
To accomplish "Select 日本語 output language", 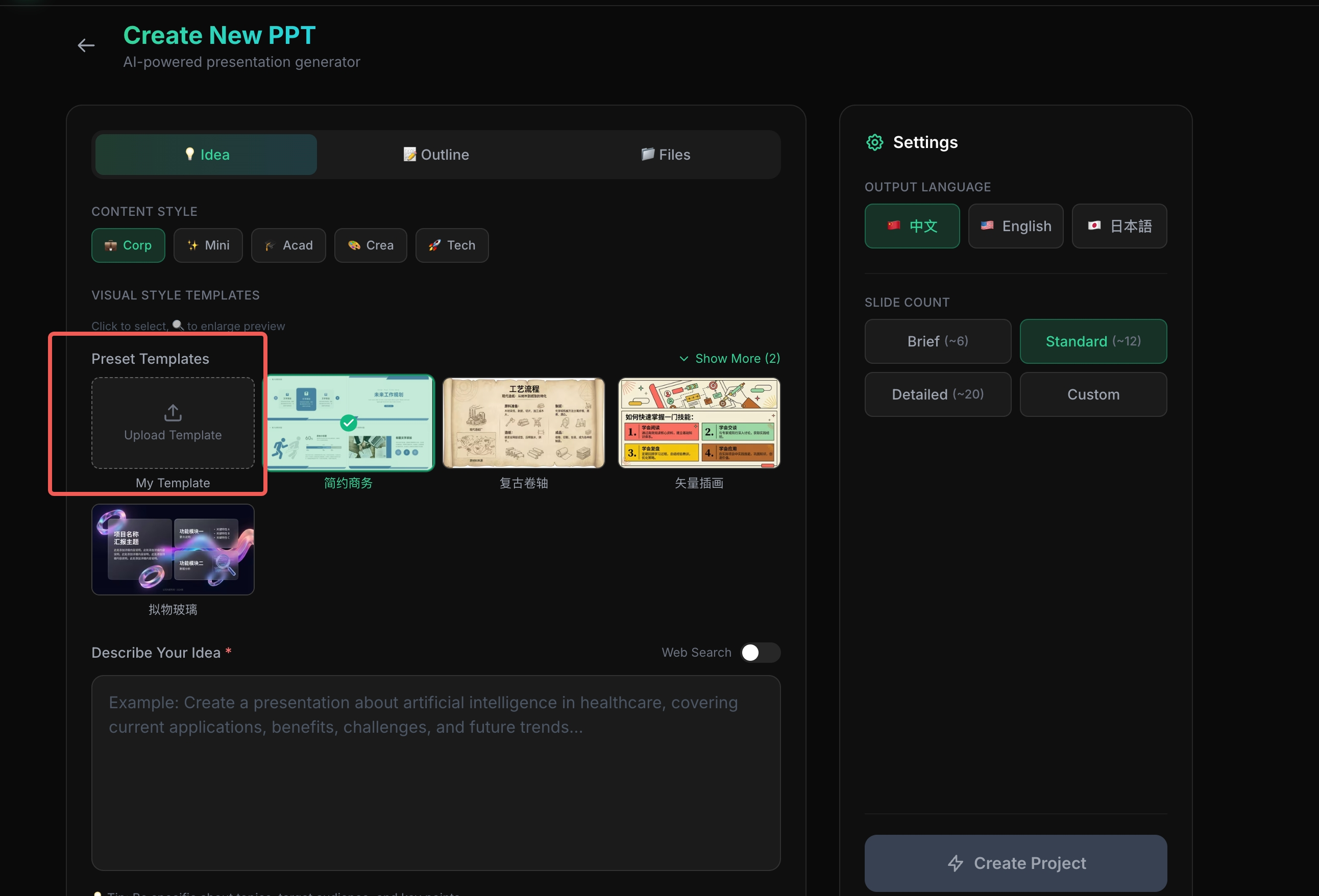I will (x=1119, y=226).
